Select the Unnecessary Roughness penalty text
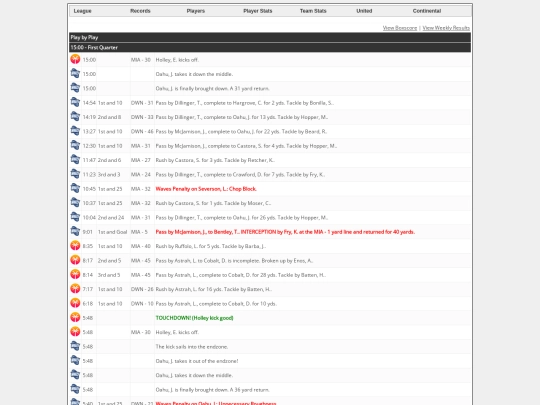This screenshot has width=540, height=405. pyautogui.click(x=216, y=403)
